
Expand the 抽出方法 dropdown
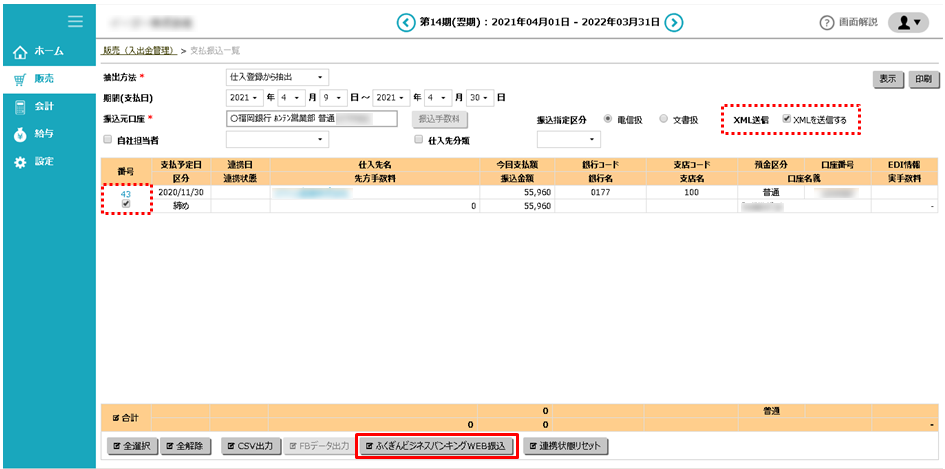click(278, 77)
